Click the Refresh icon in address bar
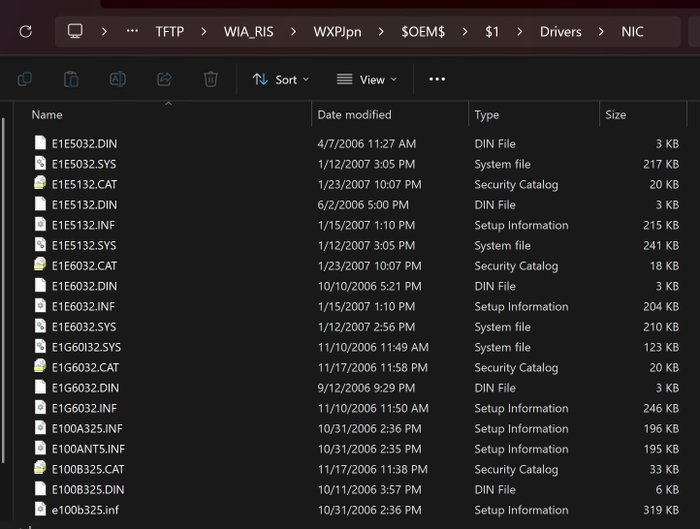This screenshot has width=700, height=529. click(26, 31)
